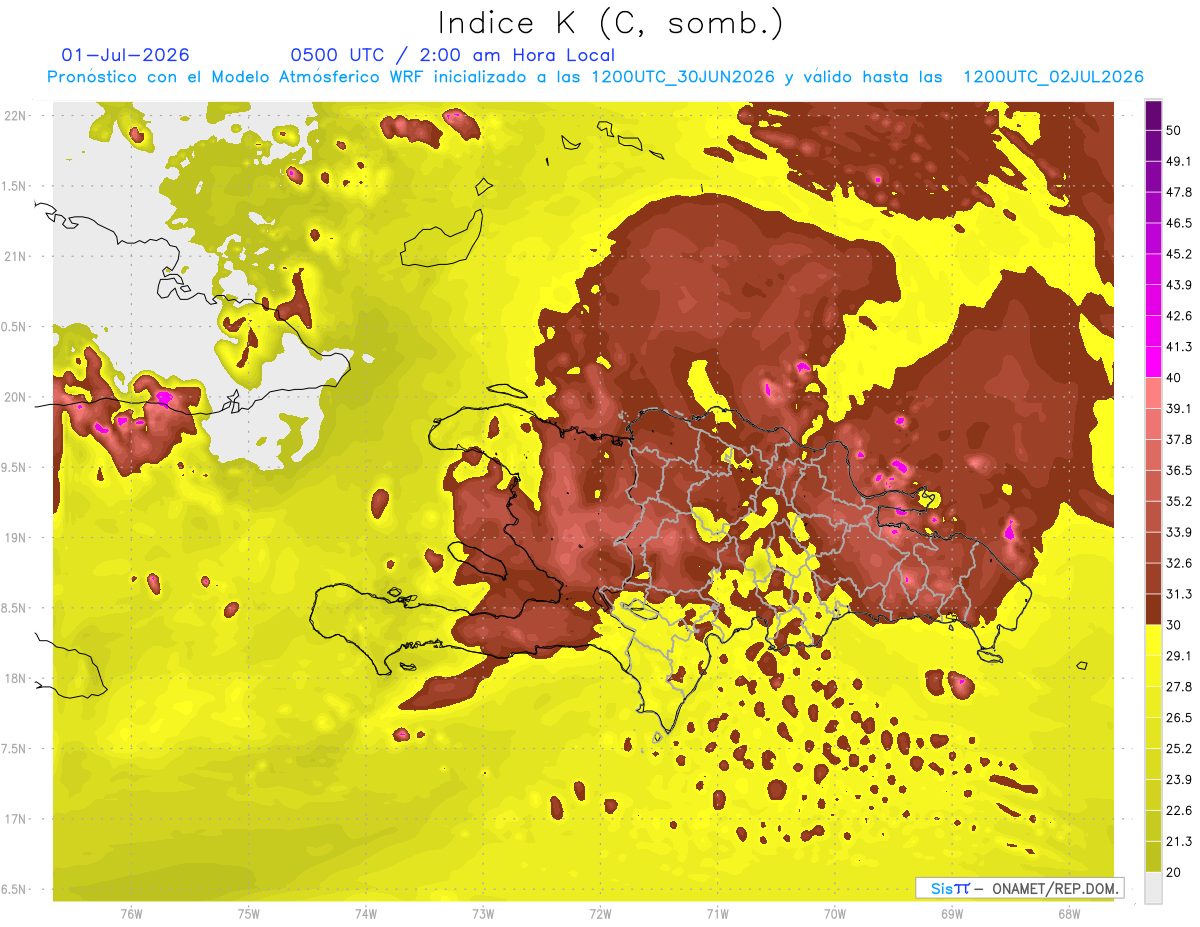This screenshot has height=927, width=1200.
Task: Click the '49.1' colorbar value
Action: click(1178, 161)
